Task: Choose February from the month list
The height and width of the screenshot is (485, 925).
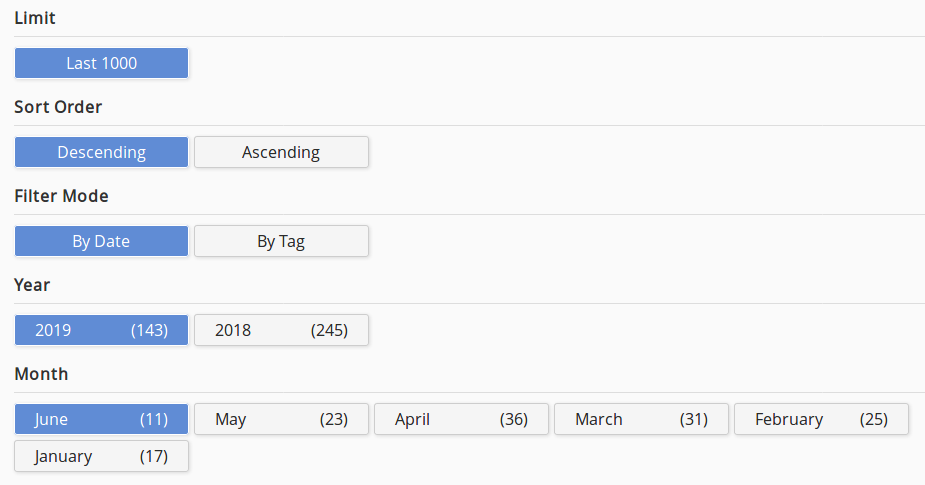Action: 789,419
